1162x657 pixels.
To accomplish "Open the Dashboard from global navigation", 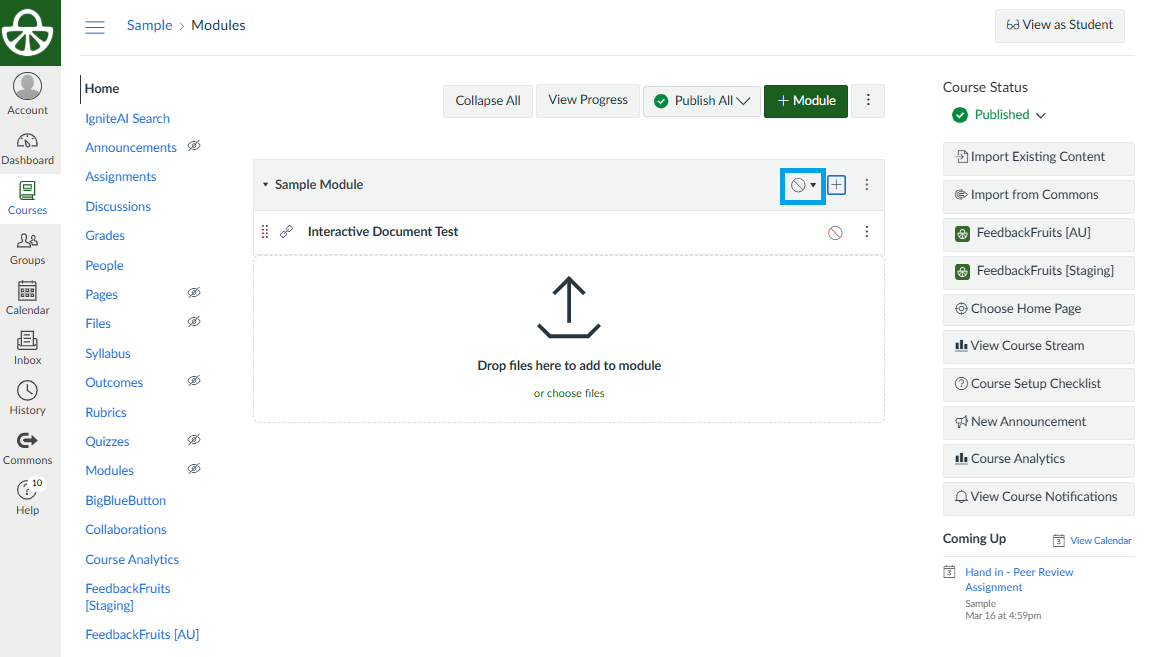I will [28, 148].
